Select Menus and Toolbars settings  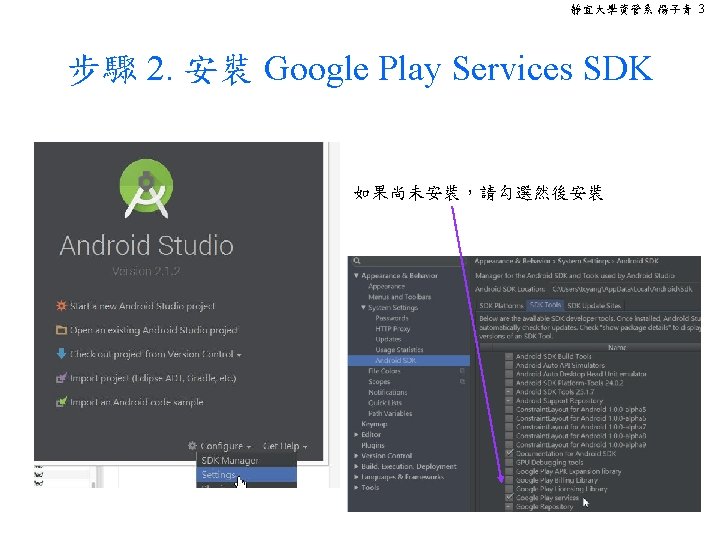(x=399, y=297)
